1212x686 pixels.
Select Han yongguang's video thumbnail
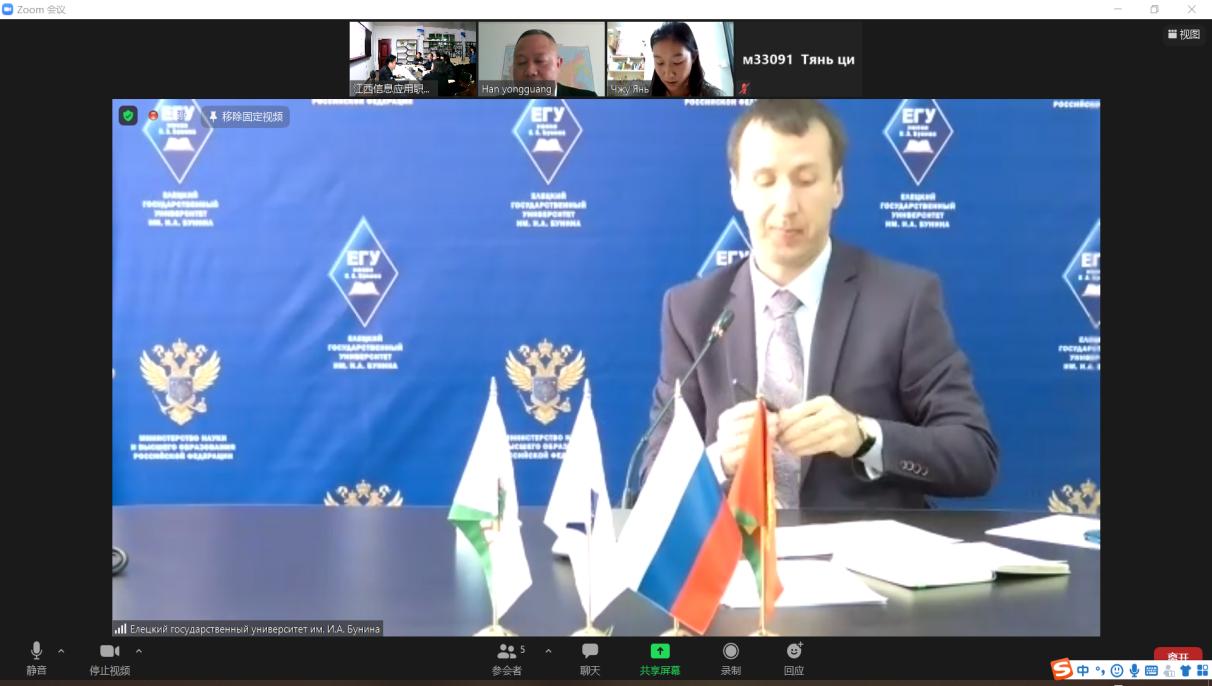coord(541,59)
